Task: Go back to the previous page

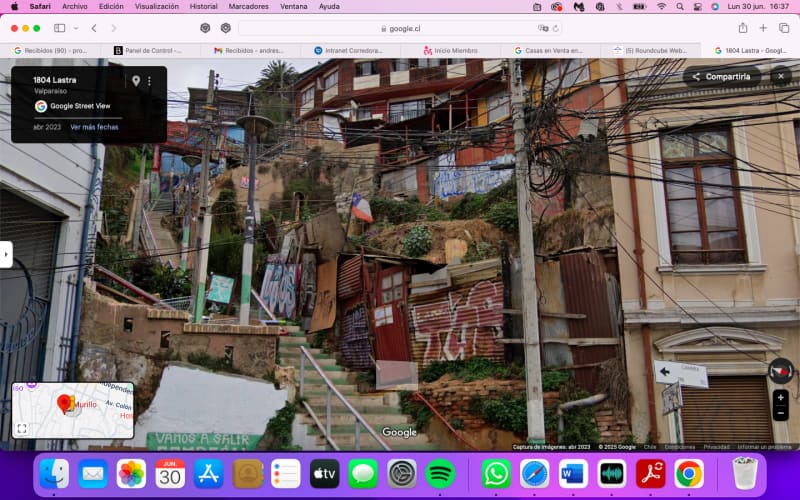Action: 94,28
